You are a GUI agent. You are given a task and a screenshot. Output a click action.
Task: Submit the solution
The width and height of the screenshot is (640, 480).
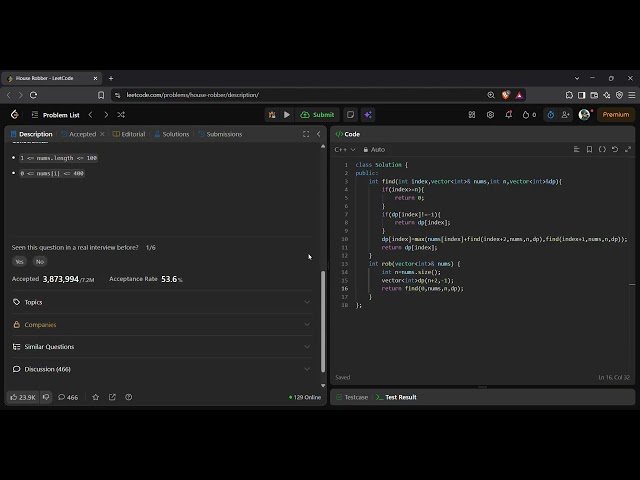pos(318,115)
